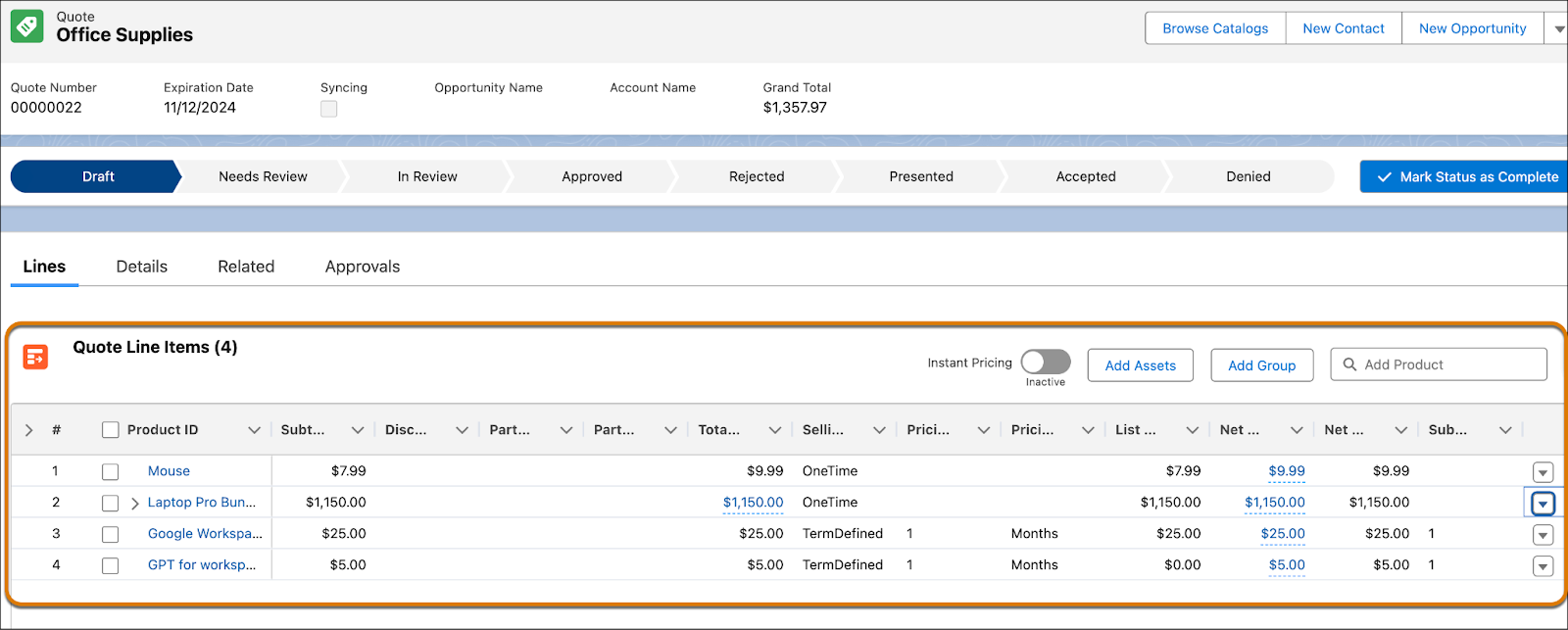Open the Google Workspa... product link
The width and height of the screenshot is (1568, 630).
205,534
